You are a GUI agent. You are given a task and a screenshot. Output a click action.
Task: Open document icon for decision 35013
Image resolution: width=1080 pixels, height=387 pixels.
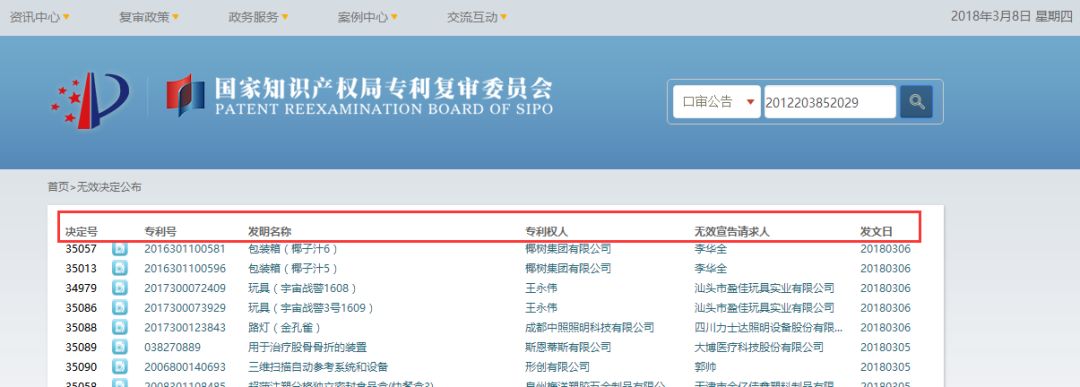(120, 268)
